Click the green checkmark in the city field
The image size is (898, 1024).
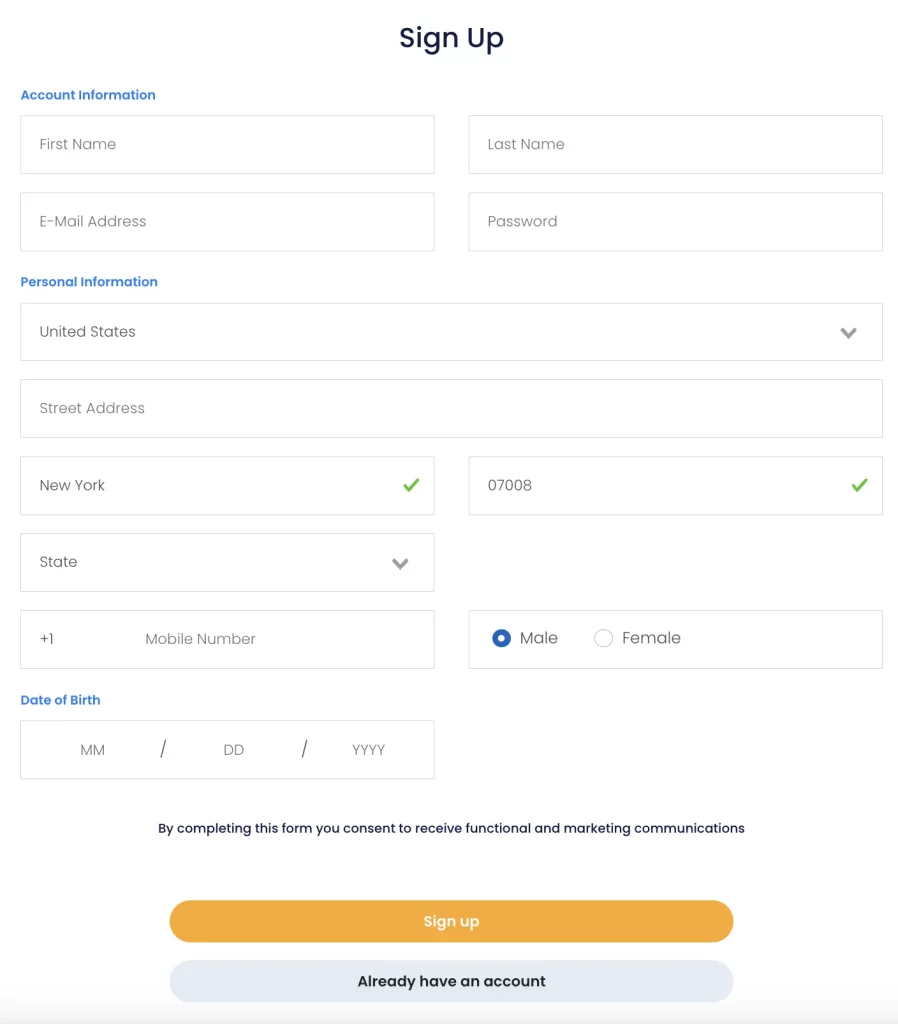(x=411, y=485)
